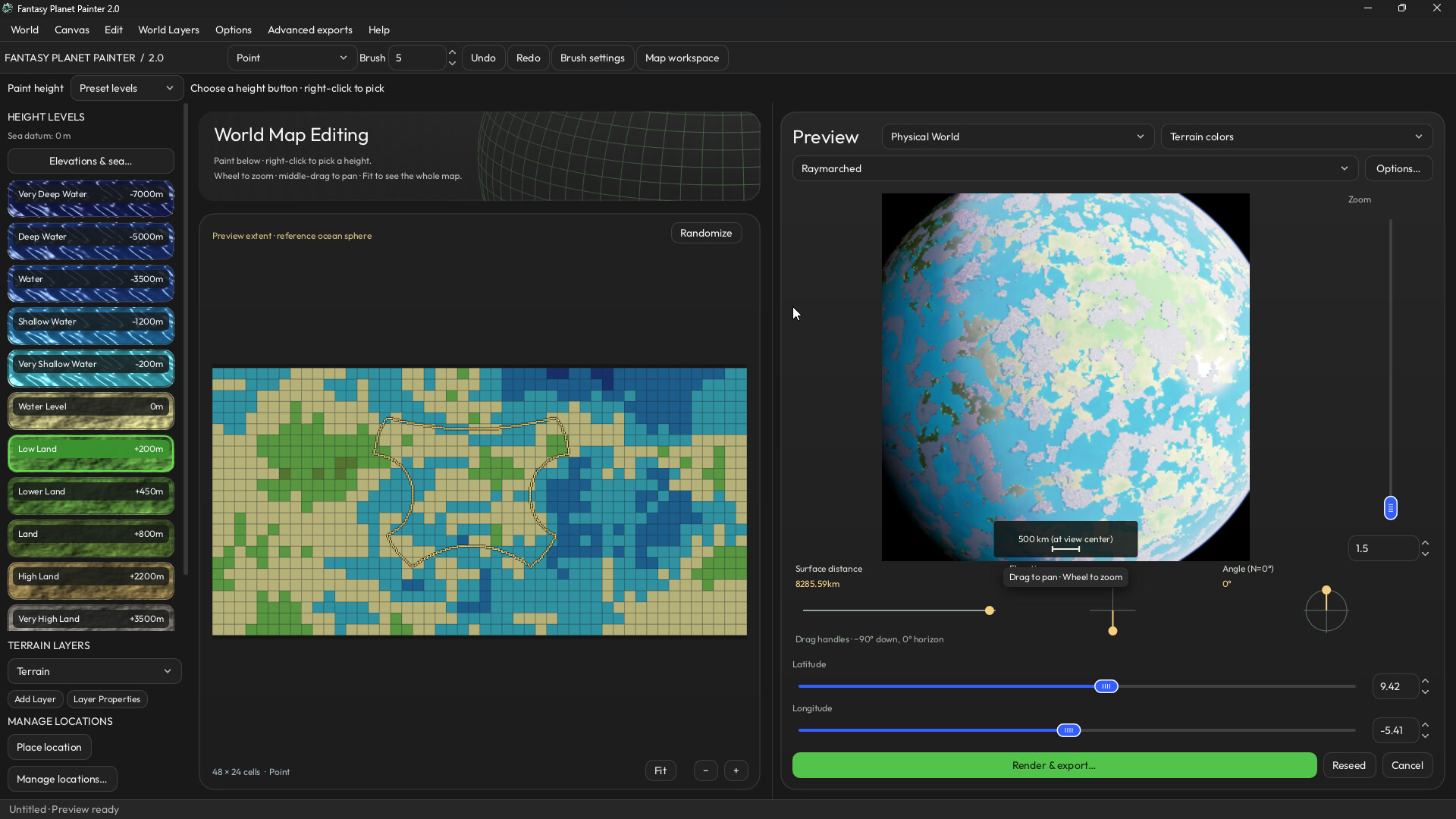The image size is (1456, 819).
Task: Click the Surface distance slider handle
Action: (x=990, y=610)
